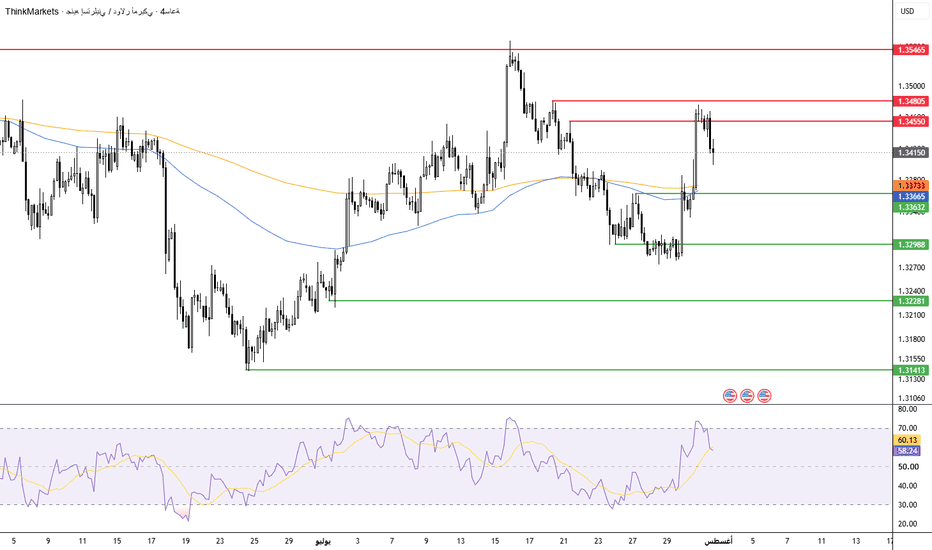Screen dimensions: 932x550
Task: Click the RSI 80.00 scale value
Action: pyautogui.click(x=907, y=410)
